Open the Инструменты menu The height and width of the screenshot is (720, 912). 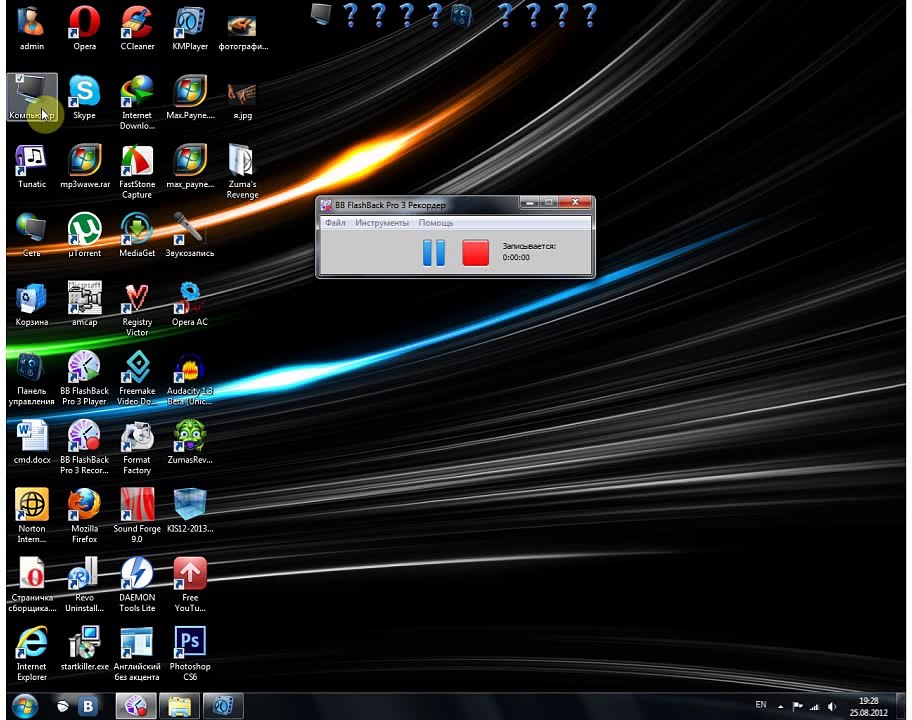tap(382, 223)
